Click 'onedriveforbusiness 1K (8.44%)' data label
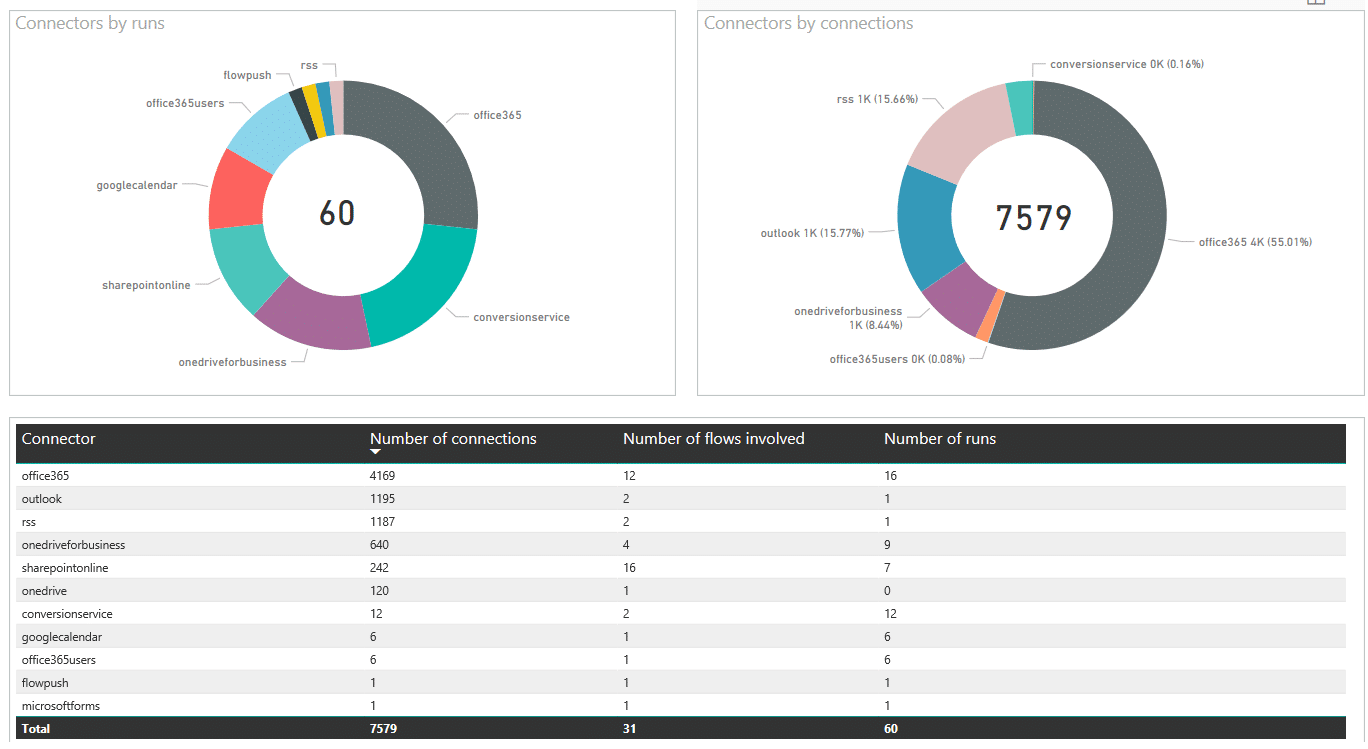 (848, 318)
